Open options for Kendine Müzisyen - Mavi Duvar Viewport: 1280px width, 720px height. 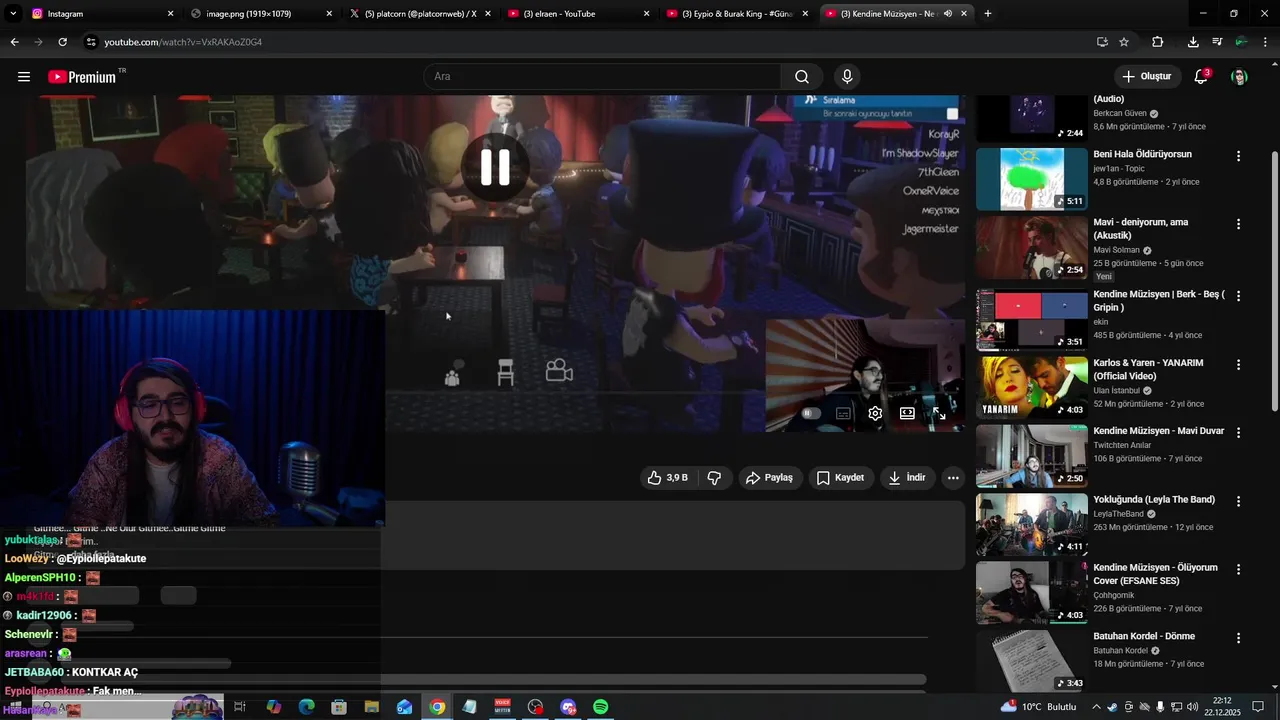(x=1238, y=432)
